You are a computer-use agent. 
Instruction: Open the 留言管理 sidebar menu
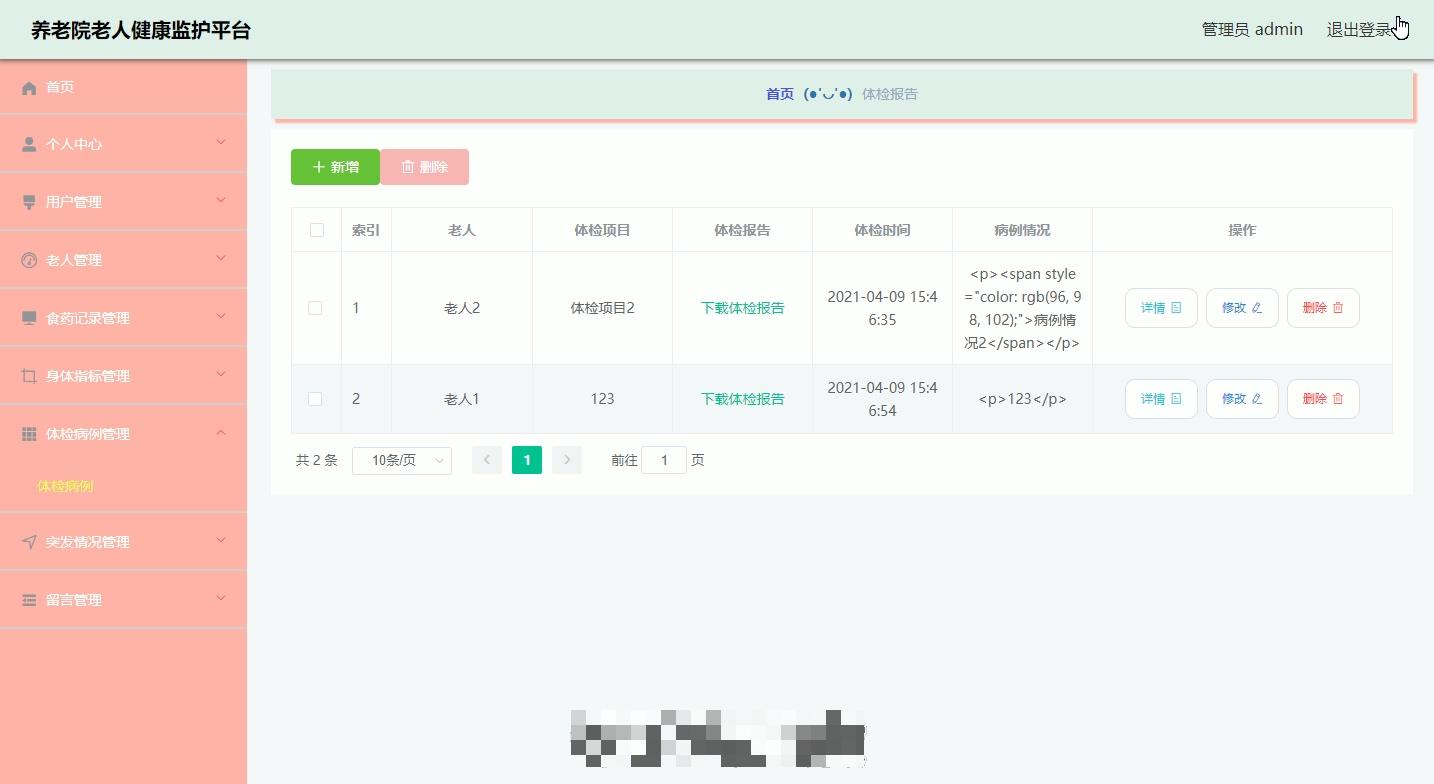point(123,600)
